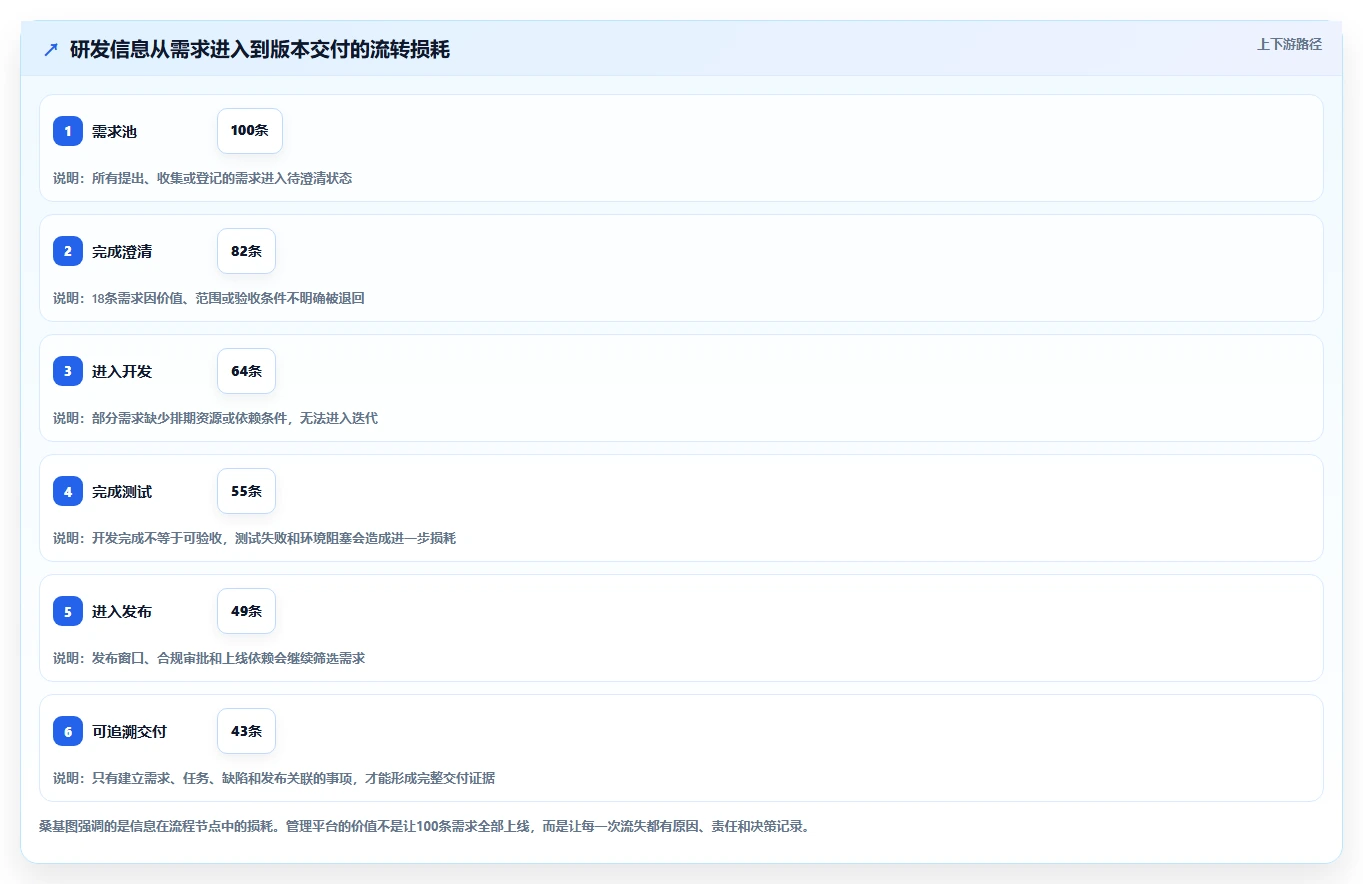1363x884 pixels.
Task: Click the 需求池 stage label
Action: 114,131
